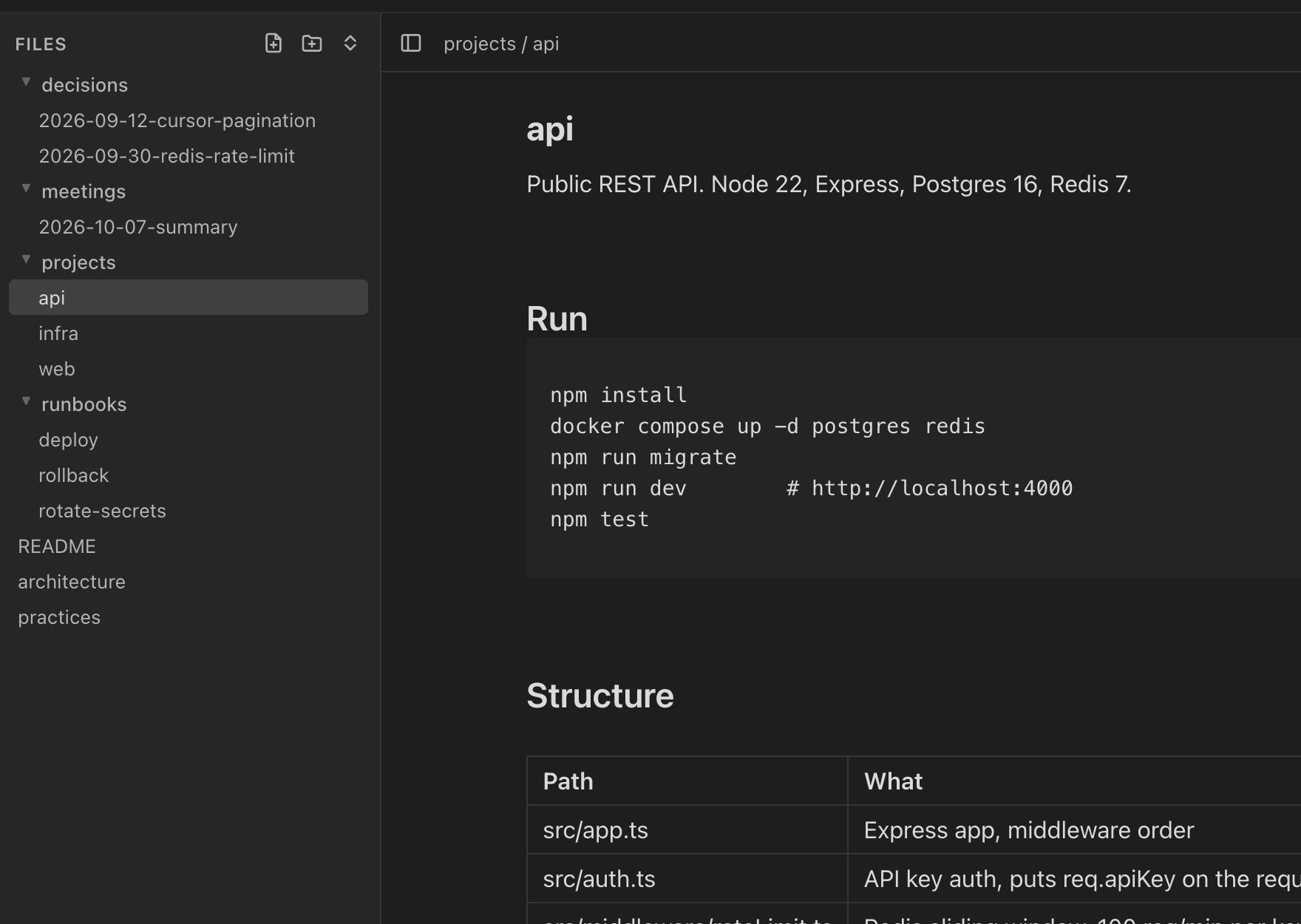The width and height of the screenshot is (1301, 924).
Task: Click the 'Public REST API' description paragraph
Action: click(829, 184)
